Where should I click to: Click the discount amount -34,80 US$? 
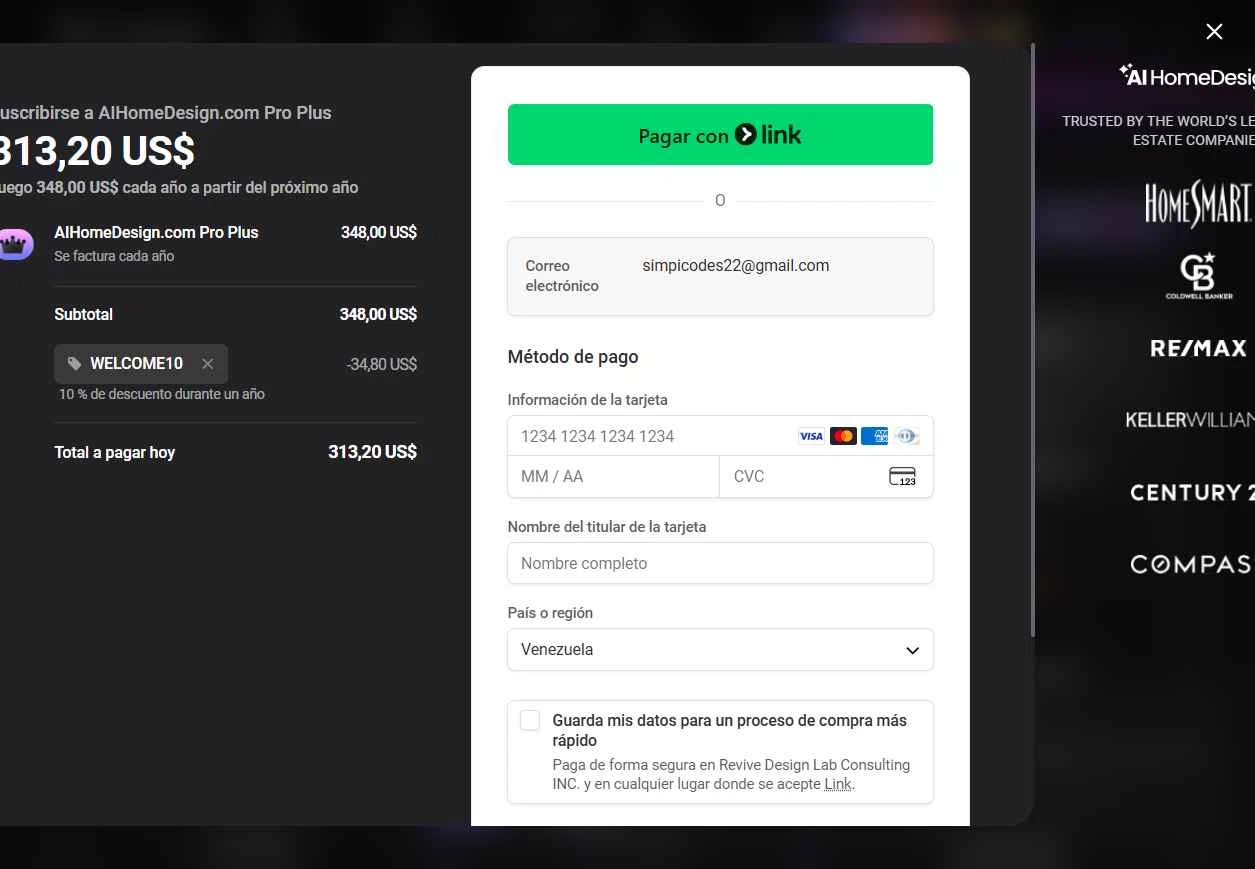381,364
